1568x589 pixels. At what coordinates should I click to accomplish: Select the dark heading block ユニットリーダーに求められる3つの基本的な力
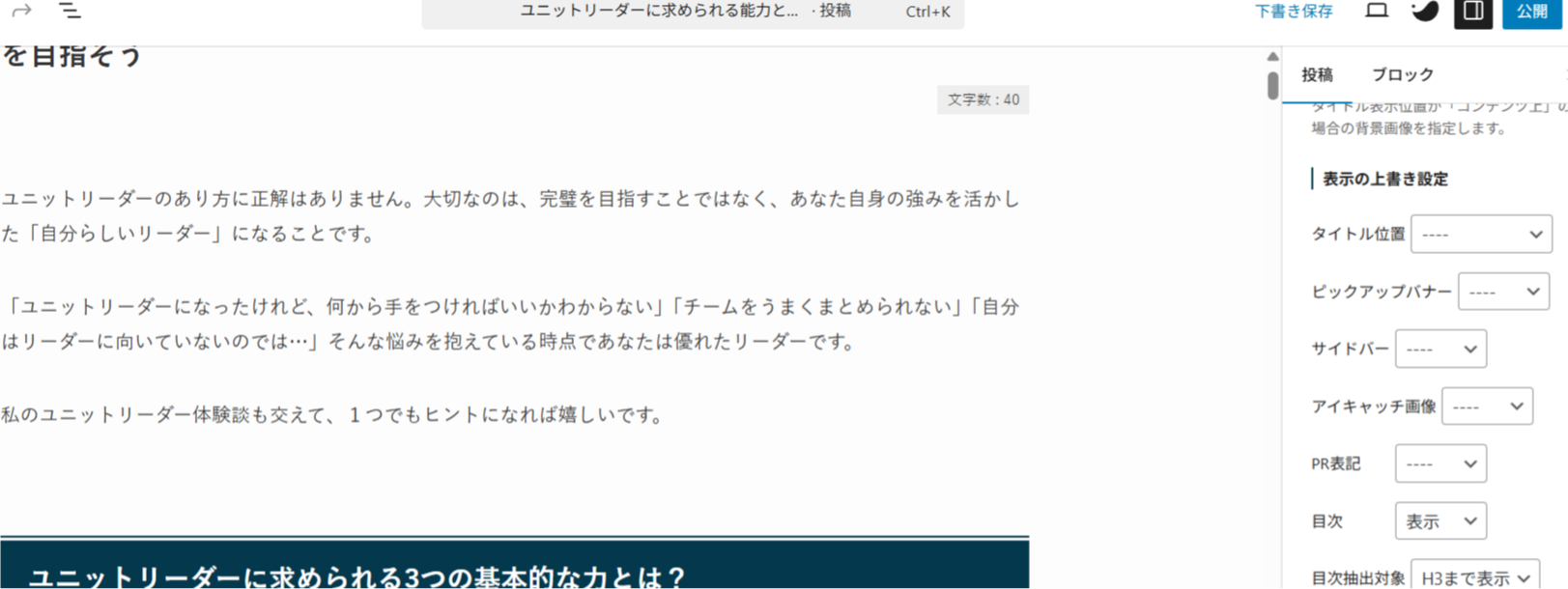tap(514, 565)
